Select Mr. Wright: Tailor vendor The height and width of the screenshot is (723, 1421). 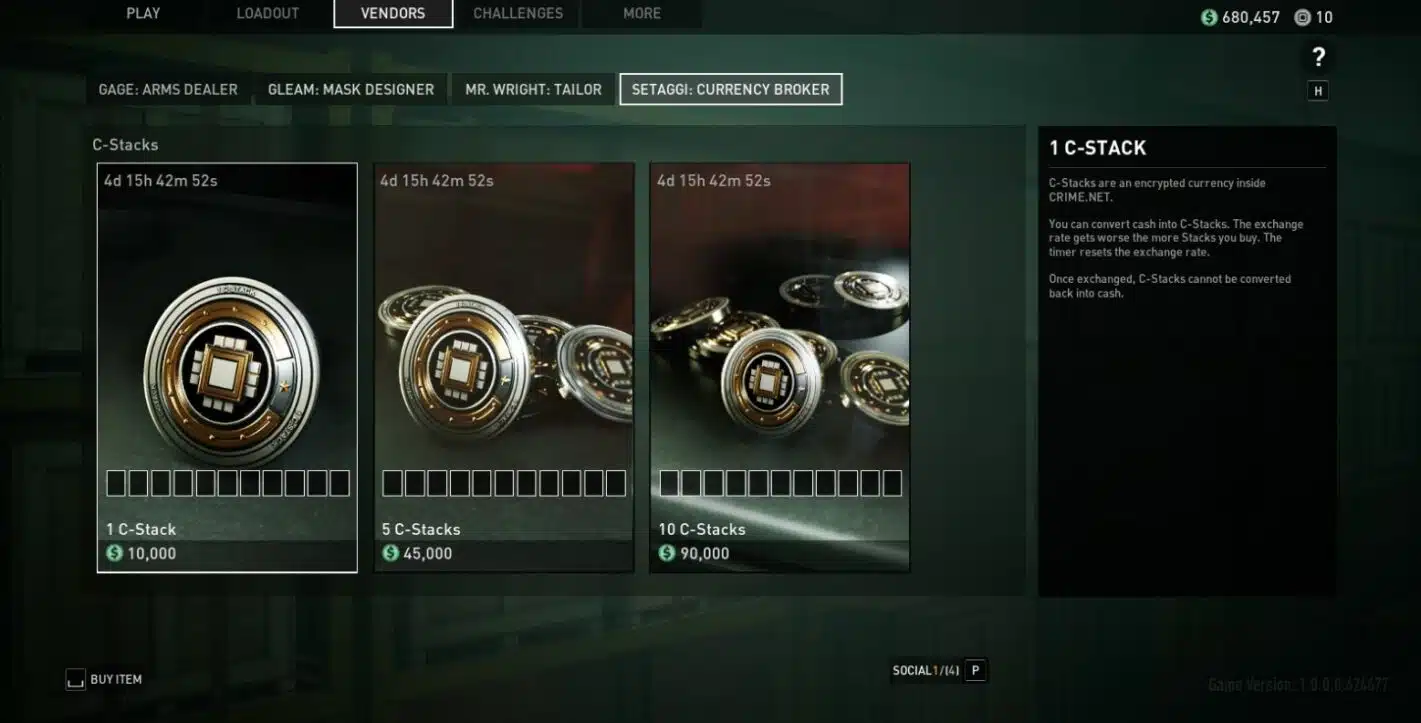533,89
